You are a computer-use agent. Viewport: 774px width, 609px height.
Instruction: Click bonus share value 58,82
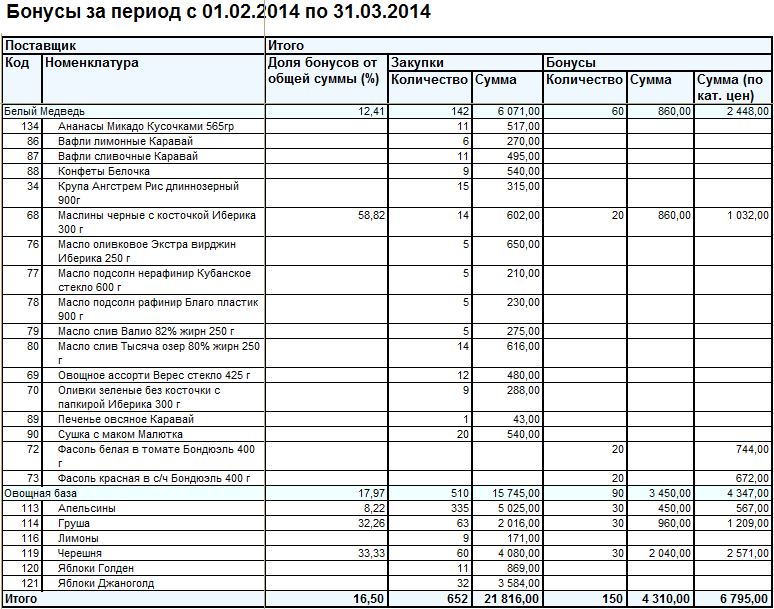coord(372,215)
